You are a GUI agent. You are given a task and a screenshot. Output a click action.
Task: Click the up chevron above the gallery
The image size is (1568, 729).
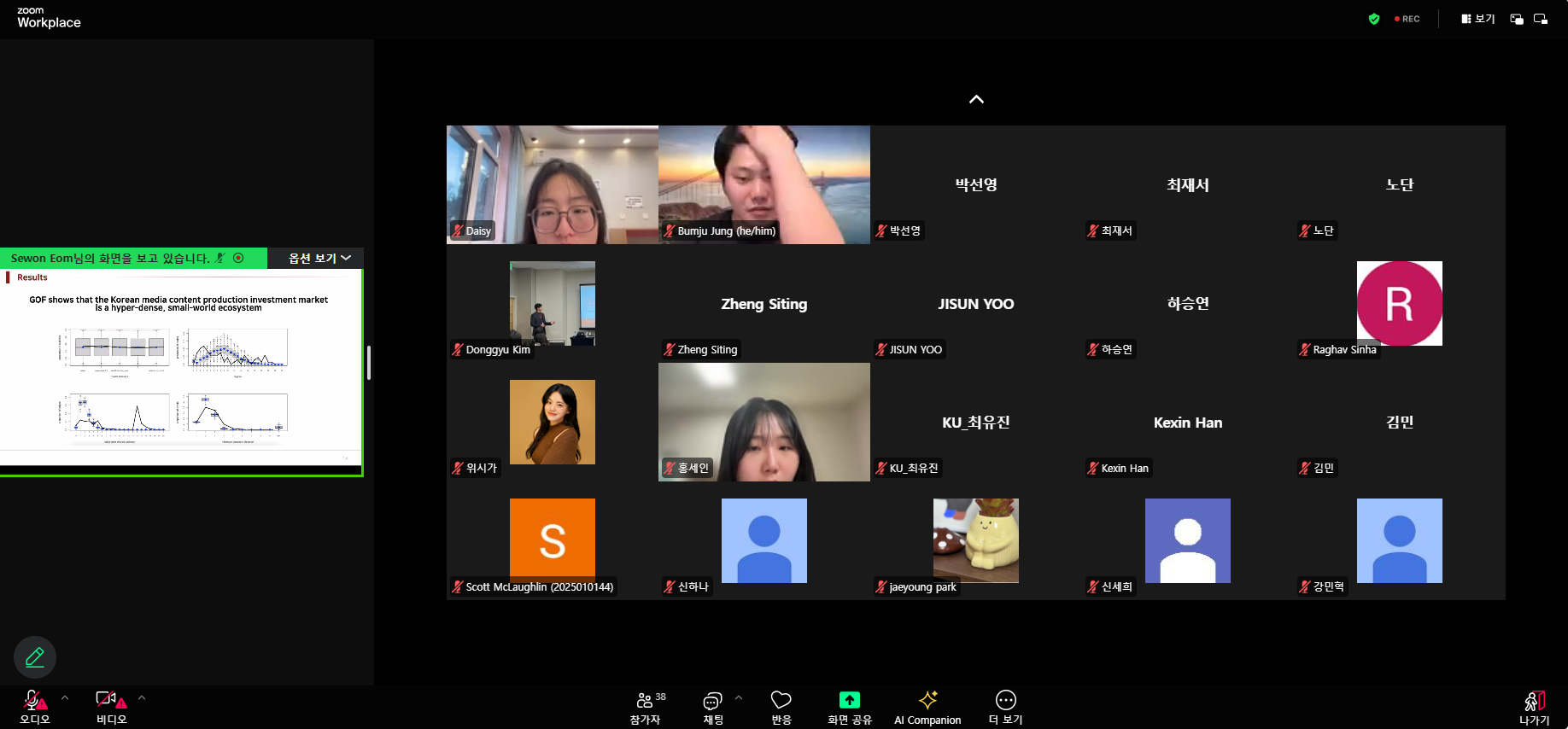pyautogui.click(x=976, y=99)
